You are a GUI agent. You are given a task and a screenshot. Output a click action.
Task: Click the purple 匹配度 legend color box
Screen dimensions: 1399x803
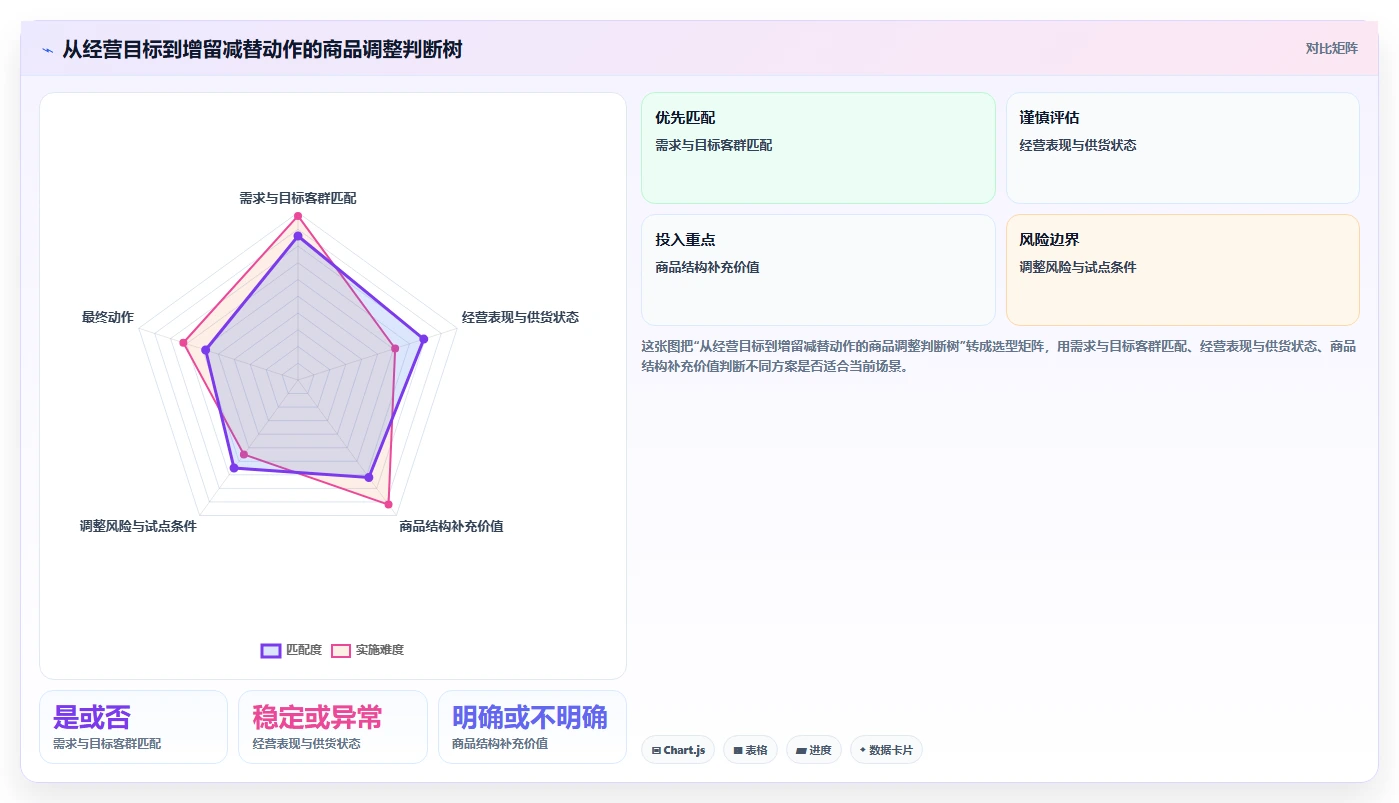click(271, 650)
